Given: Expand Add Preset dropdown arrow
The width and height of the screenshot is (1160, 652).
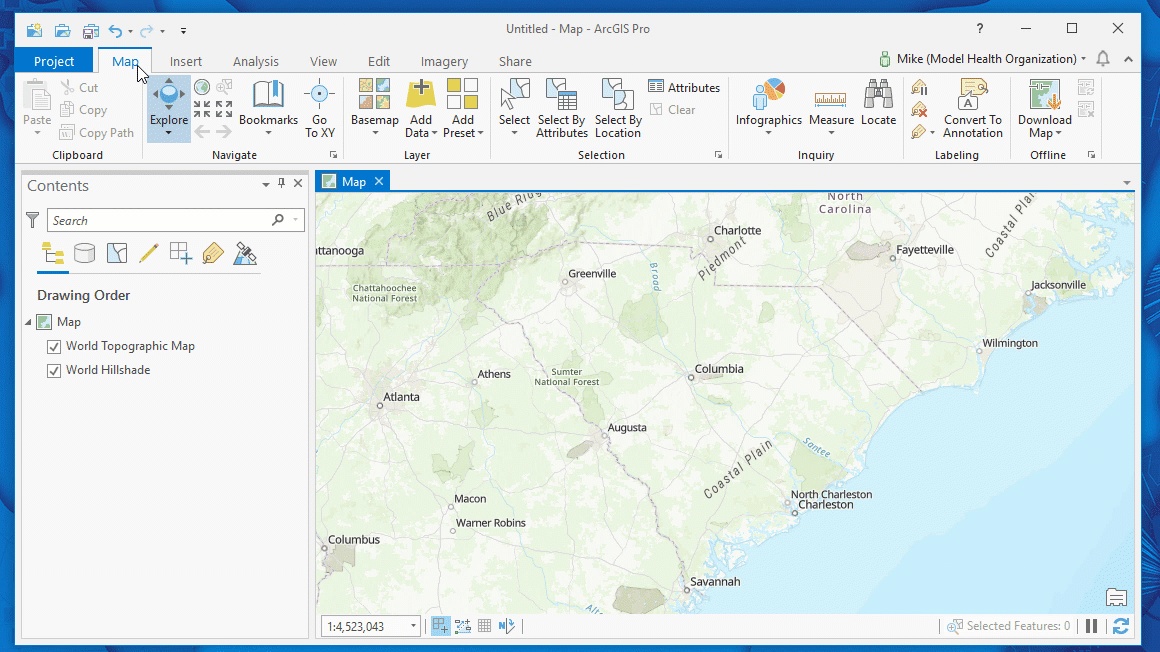Looking at the screenshot, I should 480,134.
